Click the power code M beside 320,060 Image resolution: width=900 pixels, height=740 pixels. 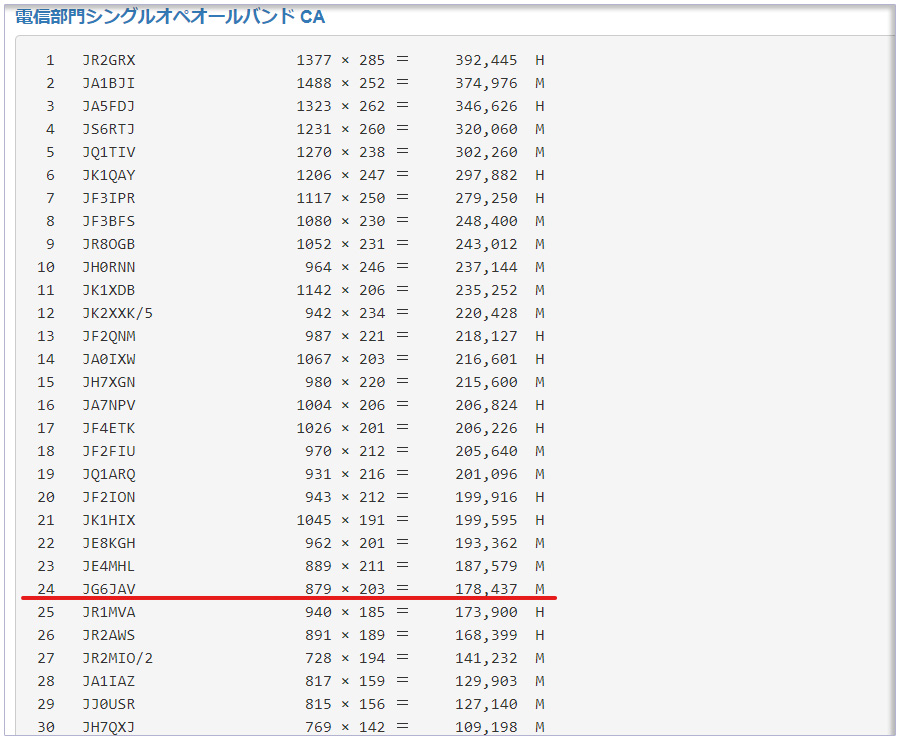coord(540,129)
